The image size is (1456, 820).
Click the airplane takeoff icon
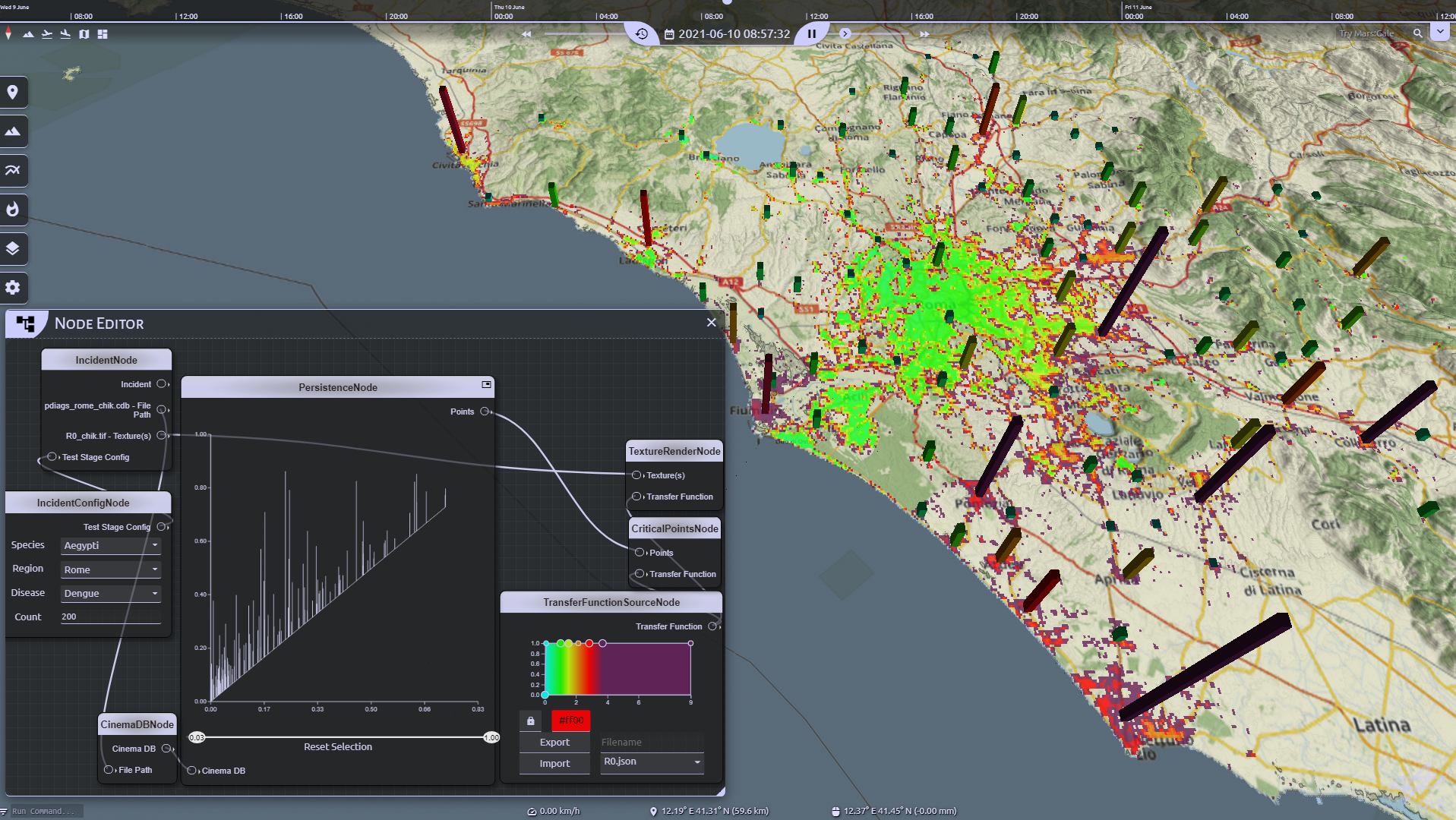(x=47, y=34)
